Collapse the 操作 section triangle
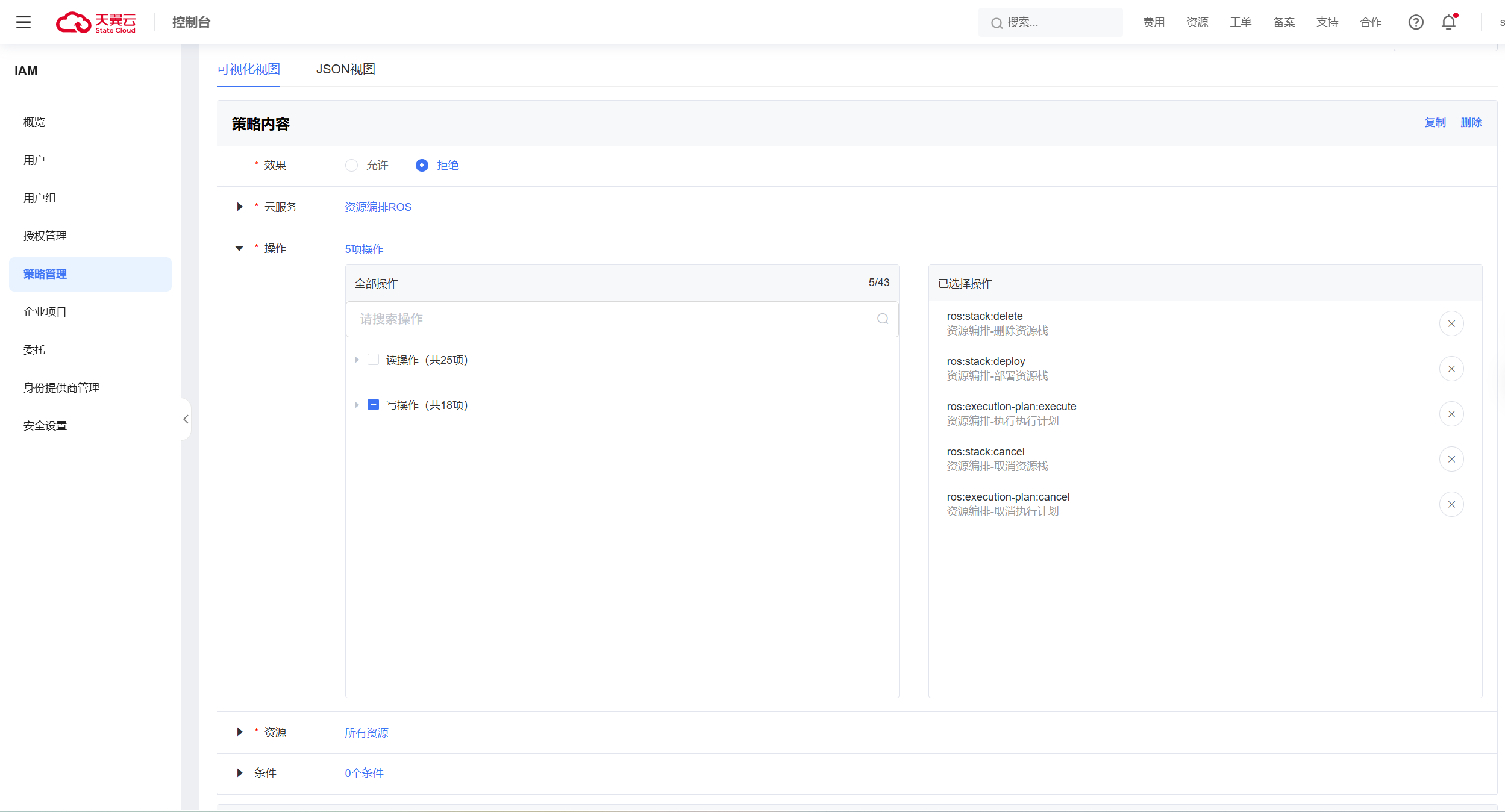This screenshot has height=812, width=1505. tap(239, 248)
